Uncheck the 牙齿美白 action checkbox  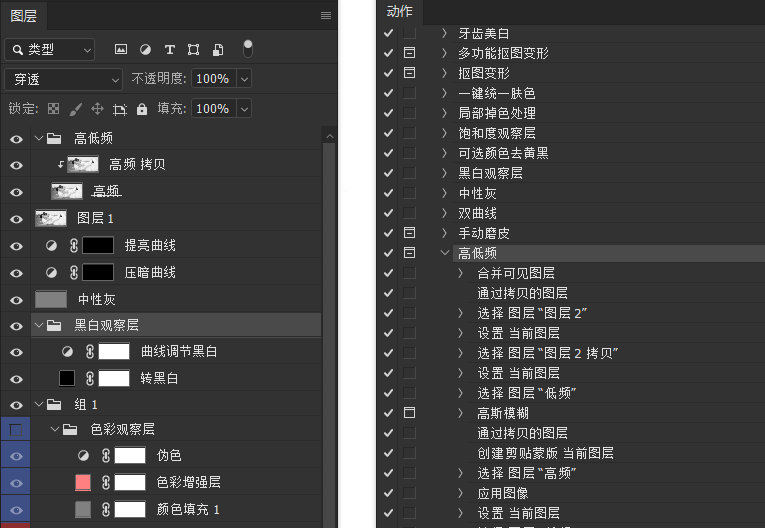coord(388,33)
